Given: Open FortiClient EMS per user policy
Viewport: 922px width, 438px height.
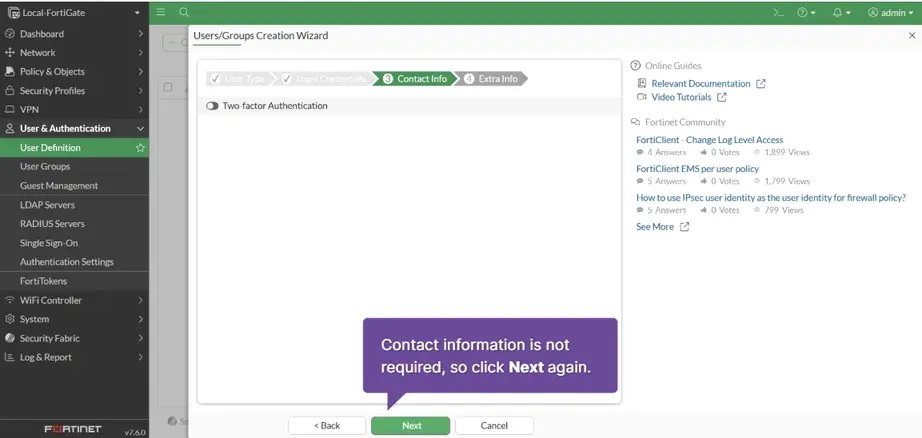Looking at the screenshot, I should pos(697,169).
